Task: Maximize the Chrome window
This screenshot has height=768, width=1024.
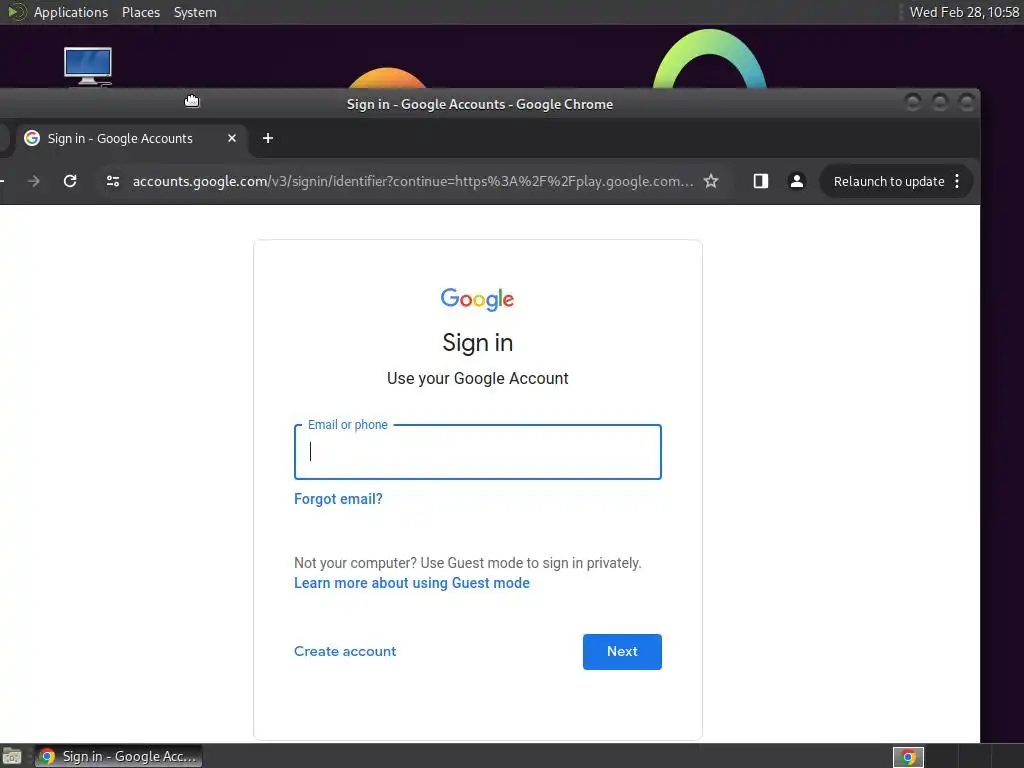Action: point(939,102)
